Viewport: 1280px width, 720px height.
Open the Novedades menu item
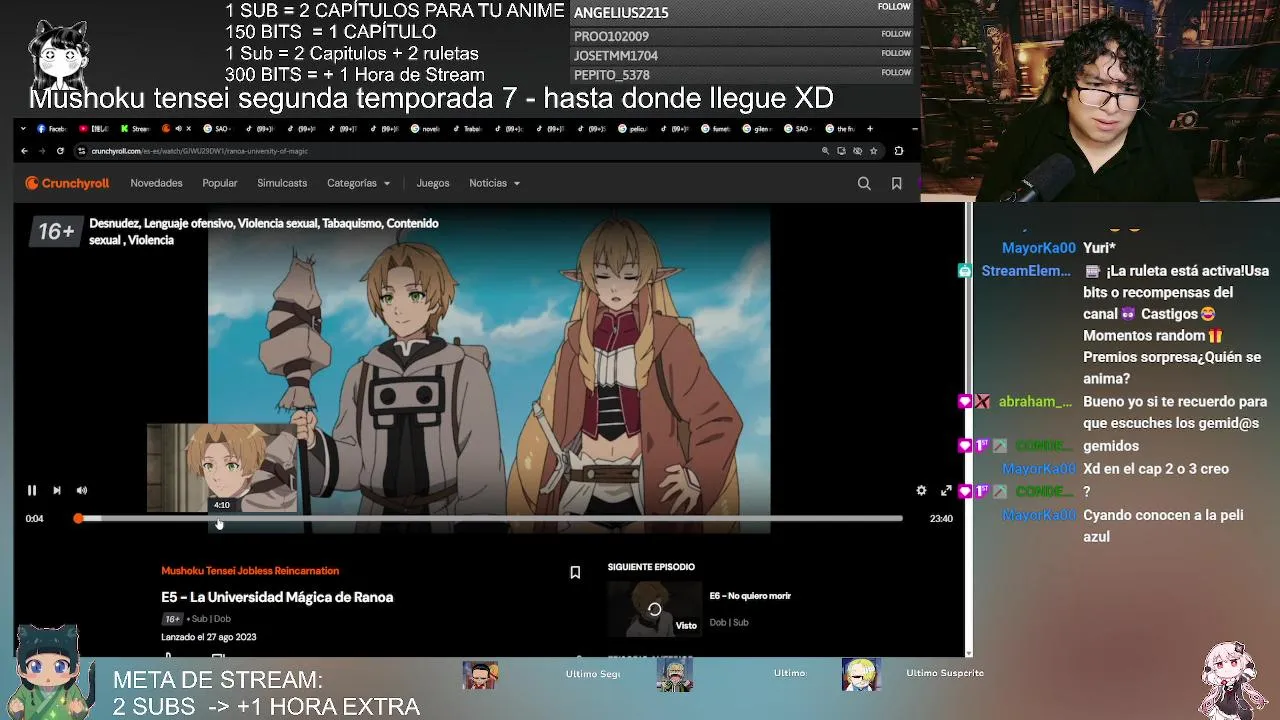tap(156, 183)
